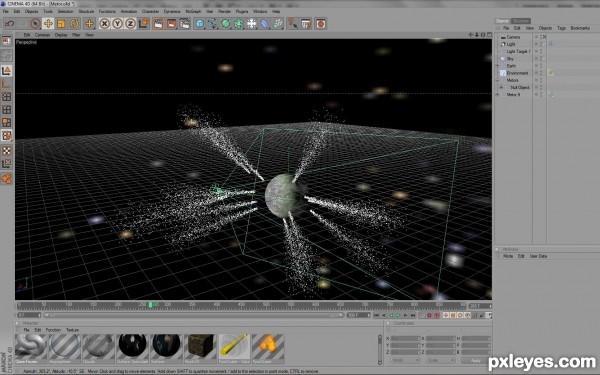This screenshot has height=375, width=600.
Task: Select the orange PyroCluster material thumbnail
Action: point(268,348)
